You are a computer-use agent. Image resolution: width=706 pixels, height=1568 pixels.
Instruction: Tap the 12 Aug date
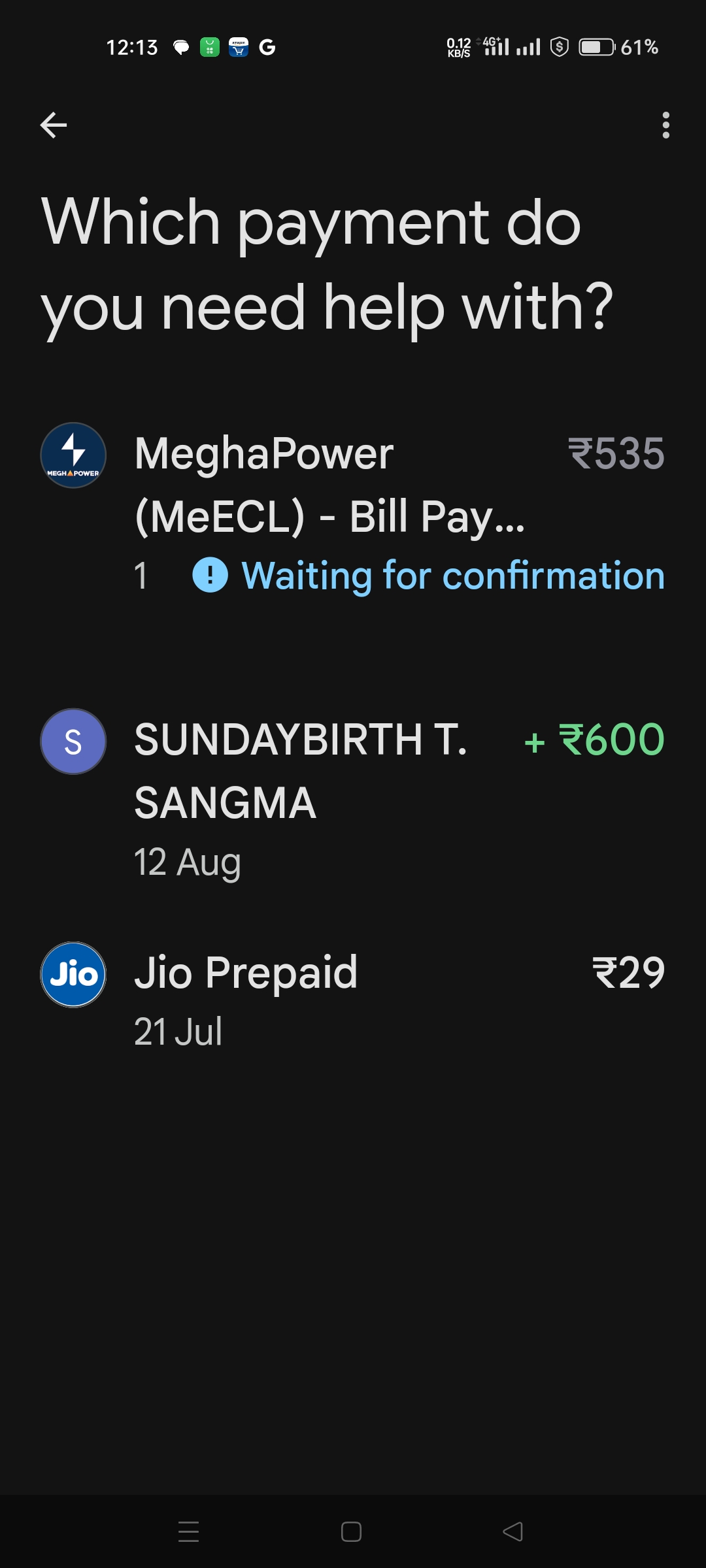(188, 862)
